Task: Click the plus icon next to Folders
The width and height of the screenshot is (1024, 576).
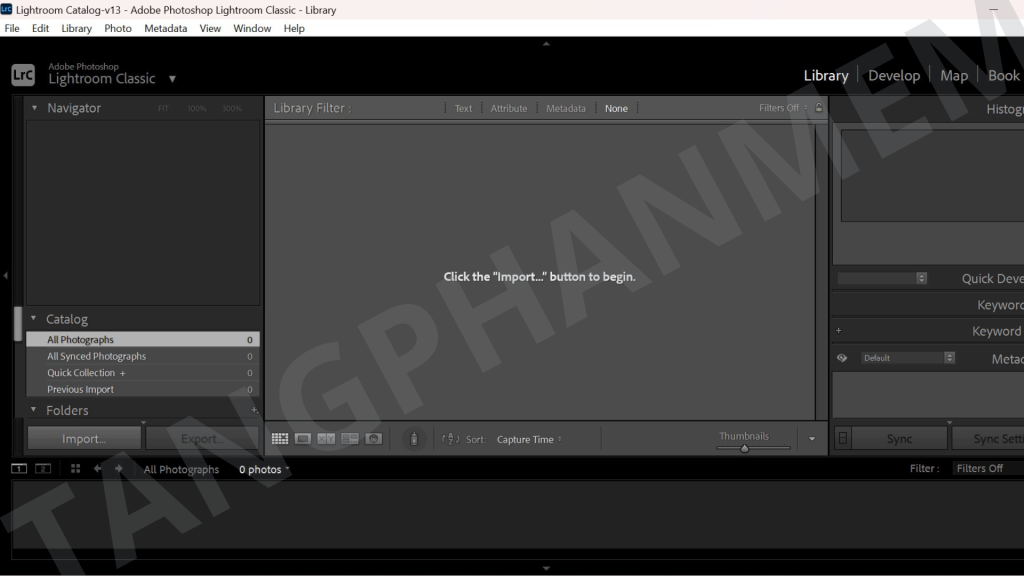Action: (253, 410)
